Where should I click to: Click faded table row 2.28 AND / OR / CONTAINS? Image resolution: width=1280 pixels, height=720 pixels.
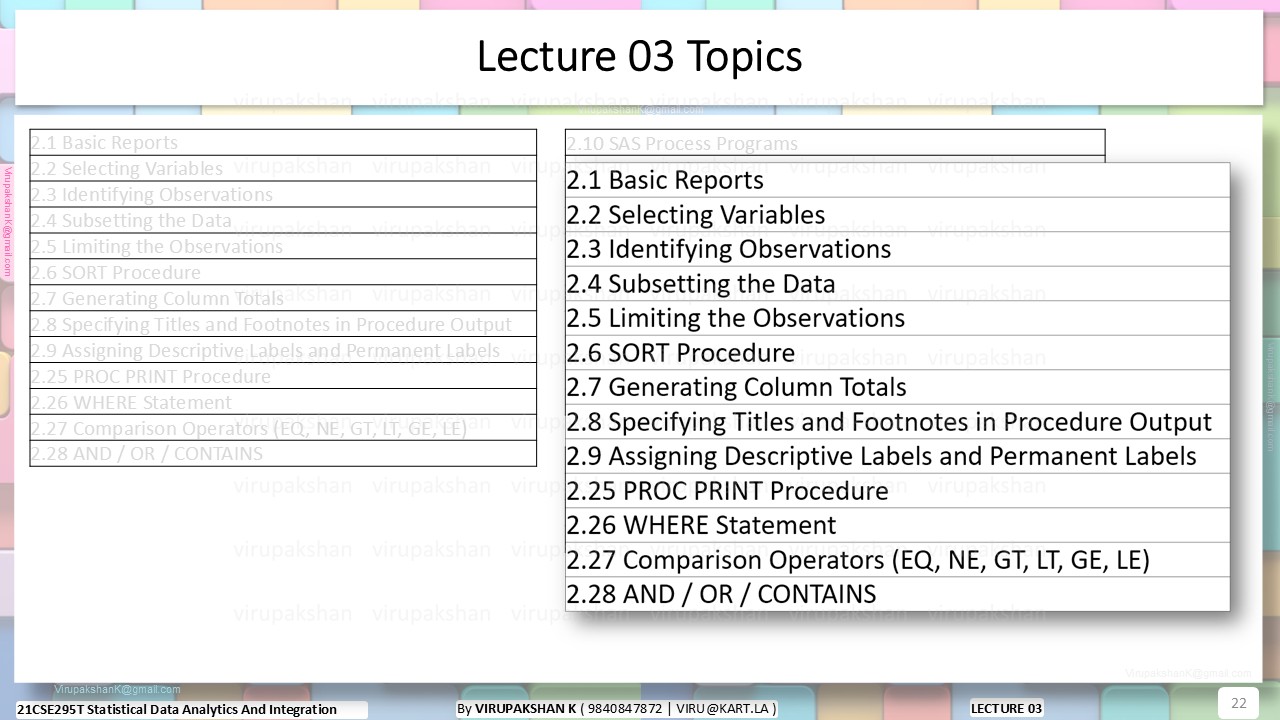(283, 454)
